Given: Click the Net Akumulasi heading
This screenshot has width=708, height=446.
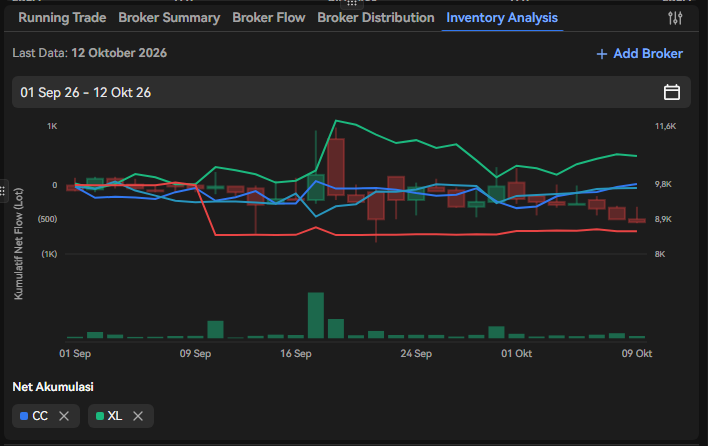Looking at the screenshot, I should coord(53,387).
